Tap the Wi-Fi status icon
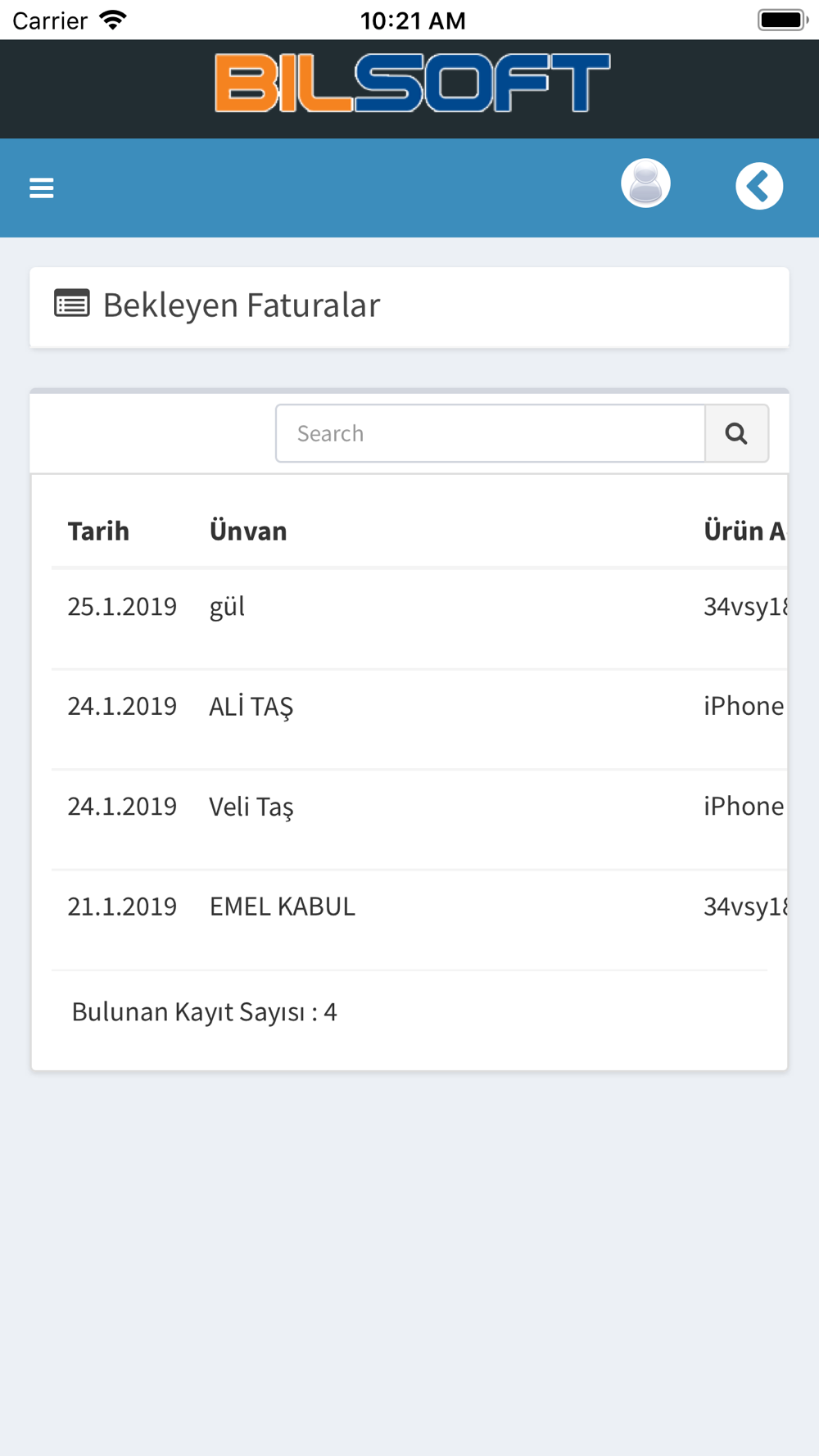Screen dimensions: 819x1456 coord(113,20)
